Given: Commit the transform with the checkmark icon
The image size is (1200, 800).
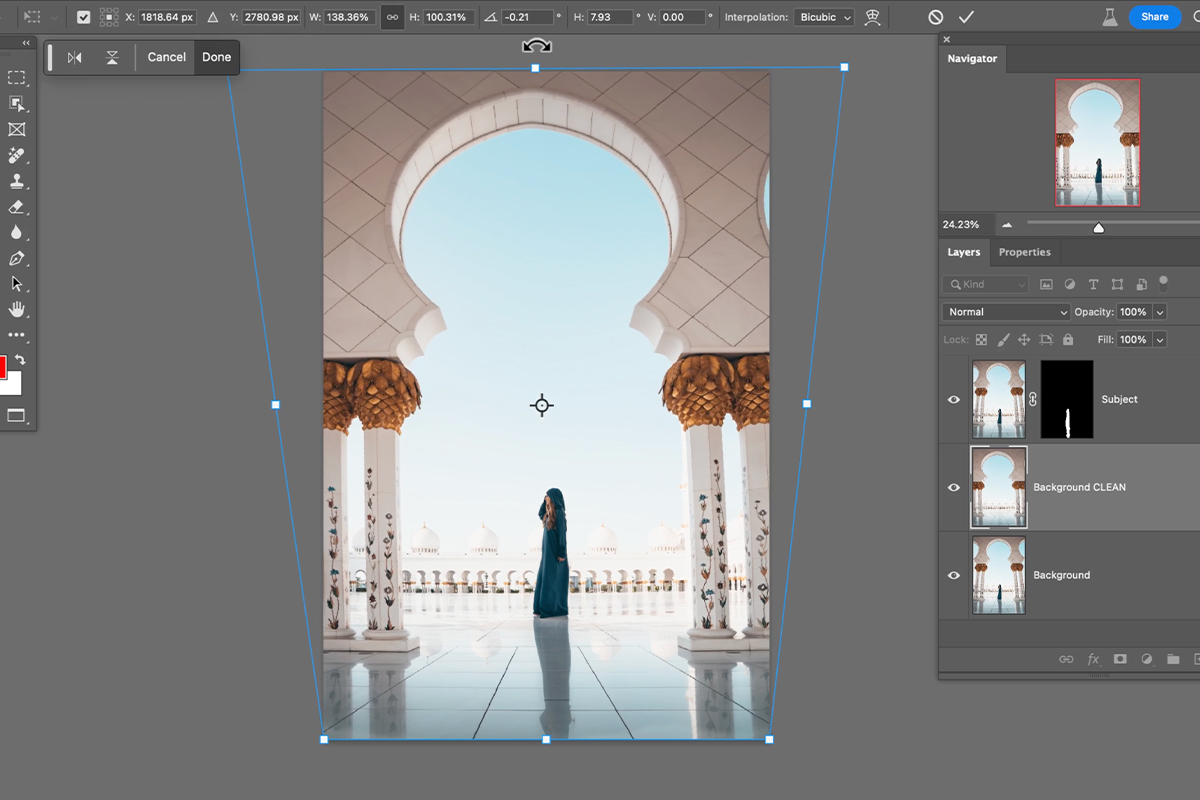Looking at the screenshot, I should [x=966, y=16].
